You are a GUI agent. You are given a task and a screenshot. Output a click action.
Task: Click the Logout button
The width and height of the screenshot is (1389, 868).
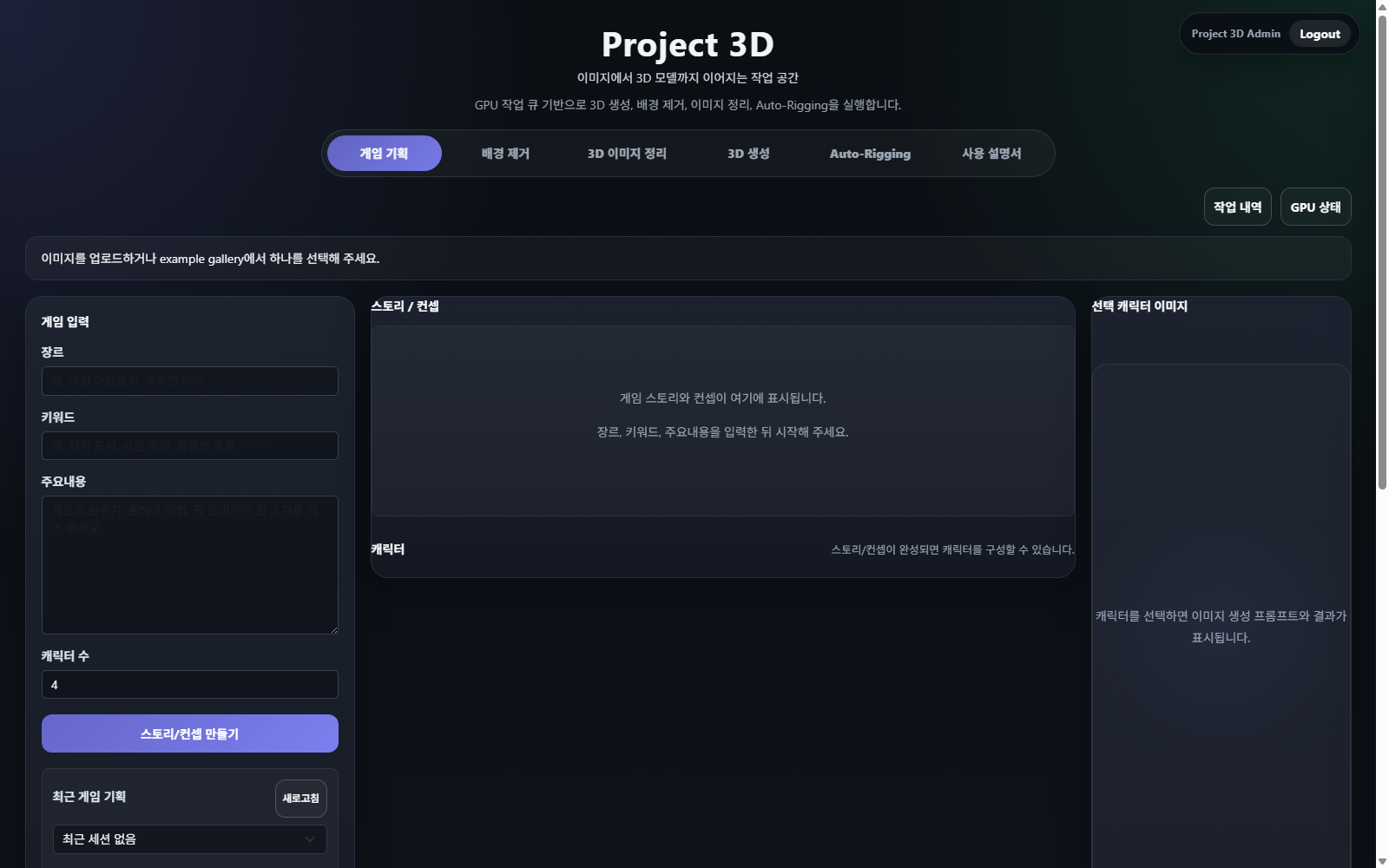click(x=1320, y=34)
